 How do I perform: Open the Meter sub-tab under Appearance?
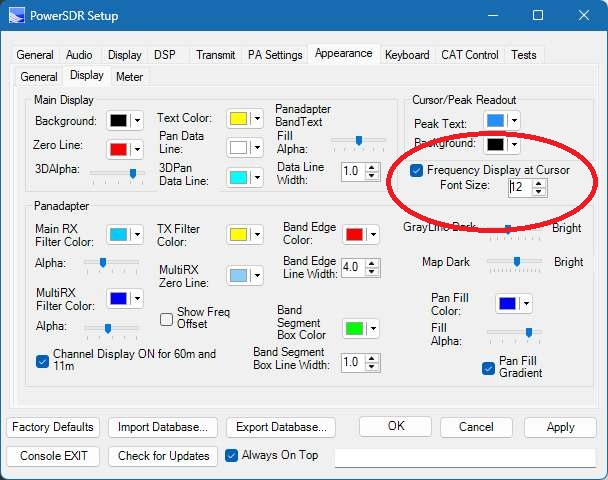coord(130,77)
